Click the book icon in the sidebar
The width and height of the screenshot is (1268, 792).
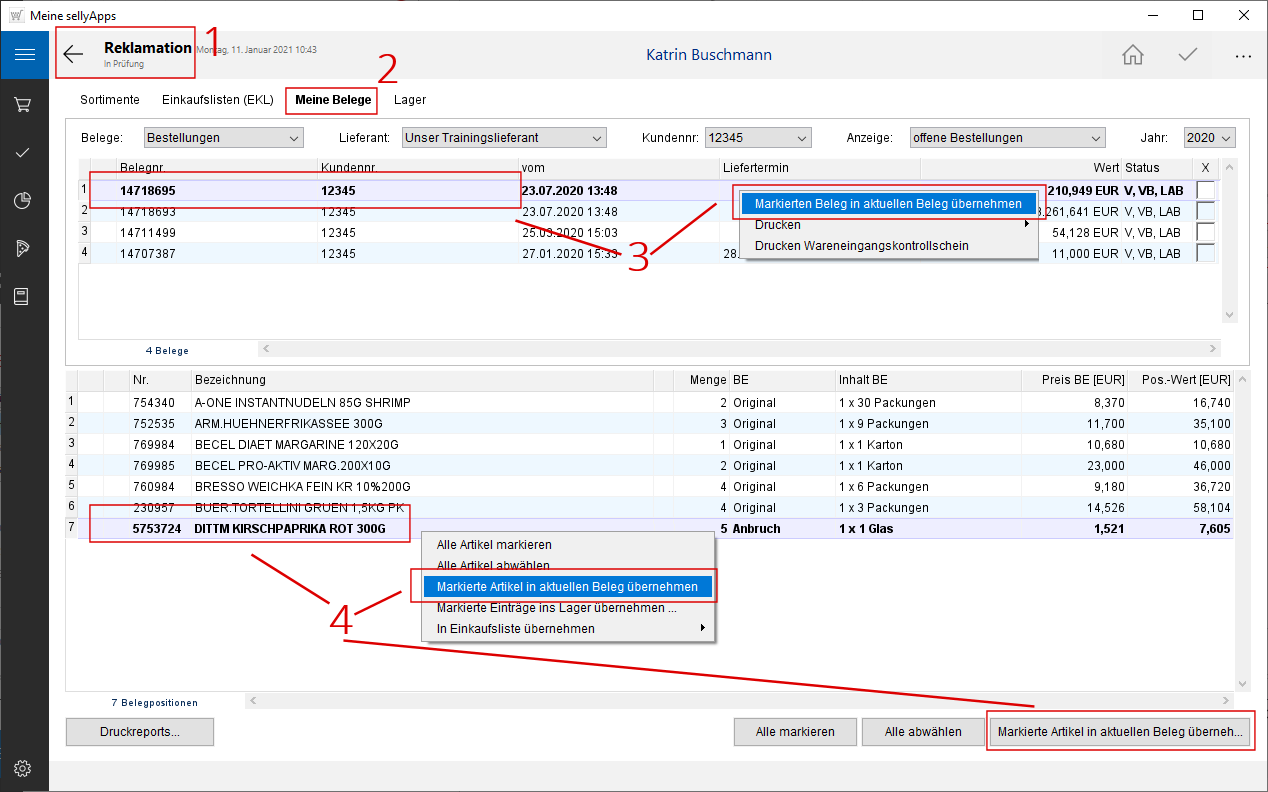pos(23,296)
